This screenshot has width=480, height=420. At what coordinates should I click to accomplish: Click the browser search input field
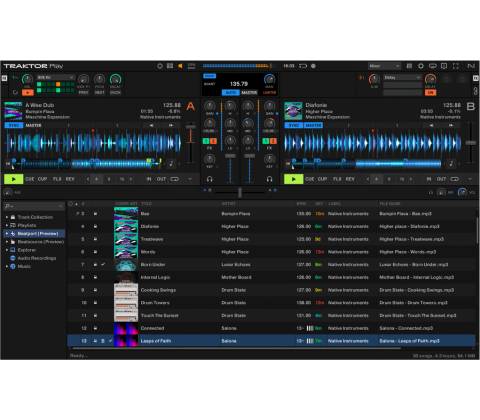[x=33, y=207]
